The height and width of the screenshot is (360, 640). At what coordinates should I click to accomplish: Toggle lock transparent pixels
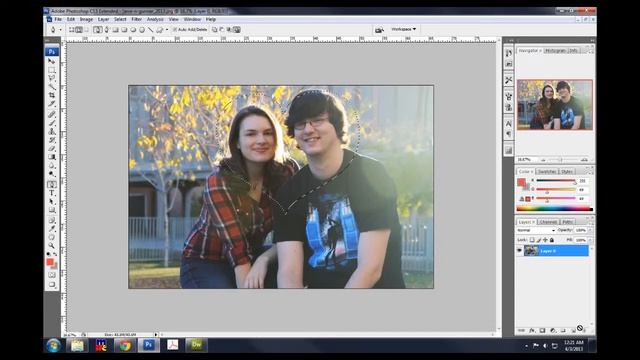(532, 240)
